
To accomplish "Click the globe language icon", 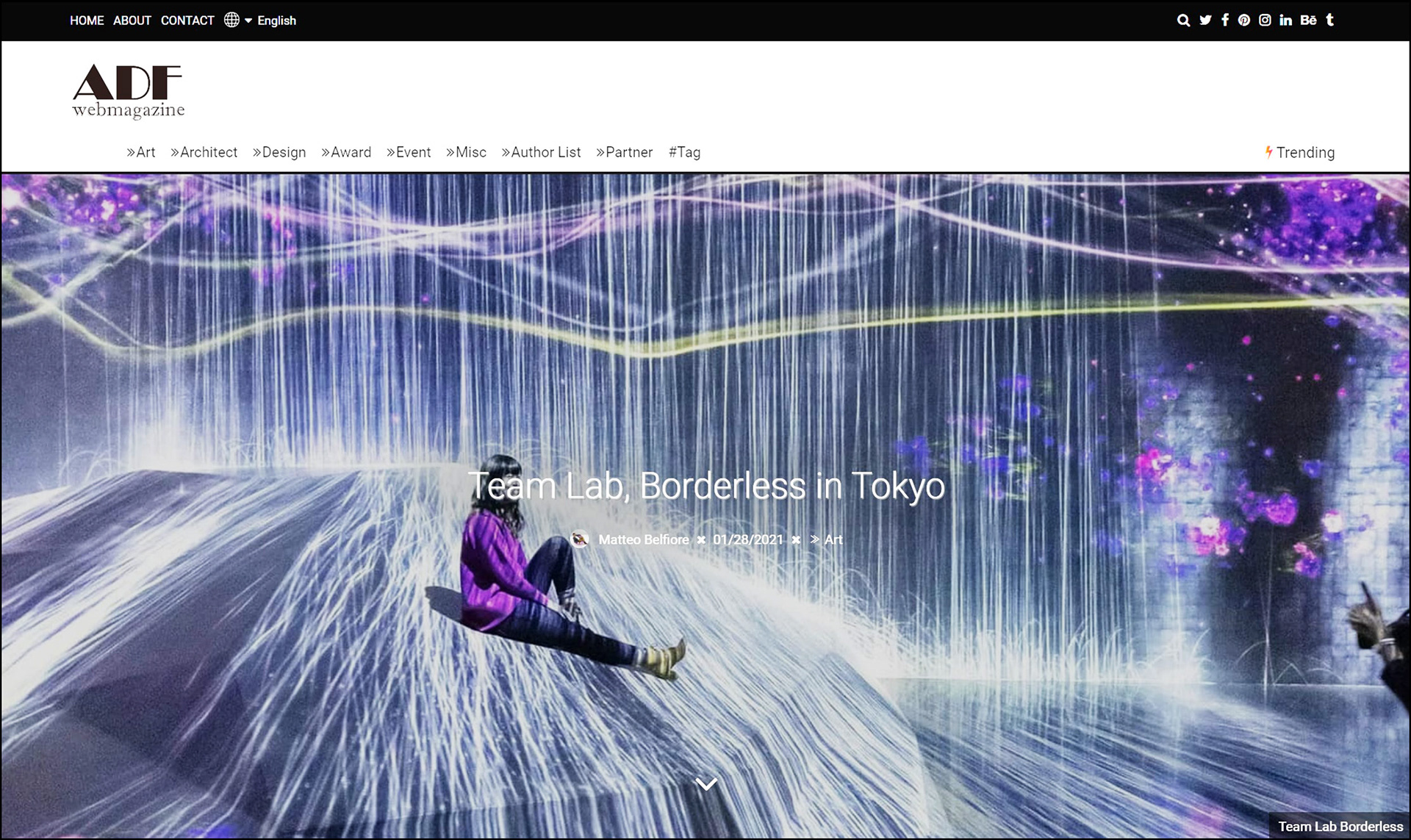I will (x=231, y=21).
